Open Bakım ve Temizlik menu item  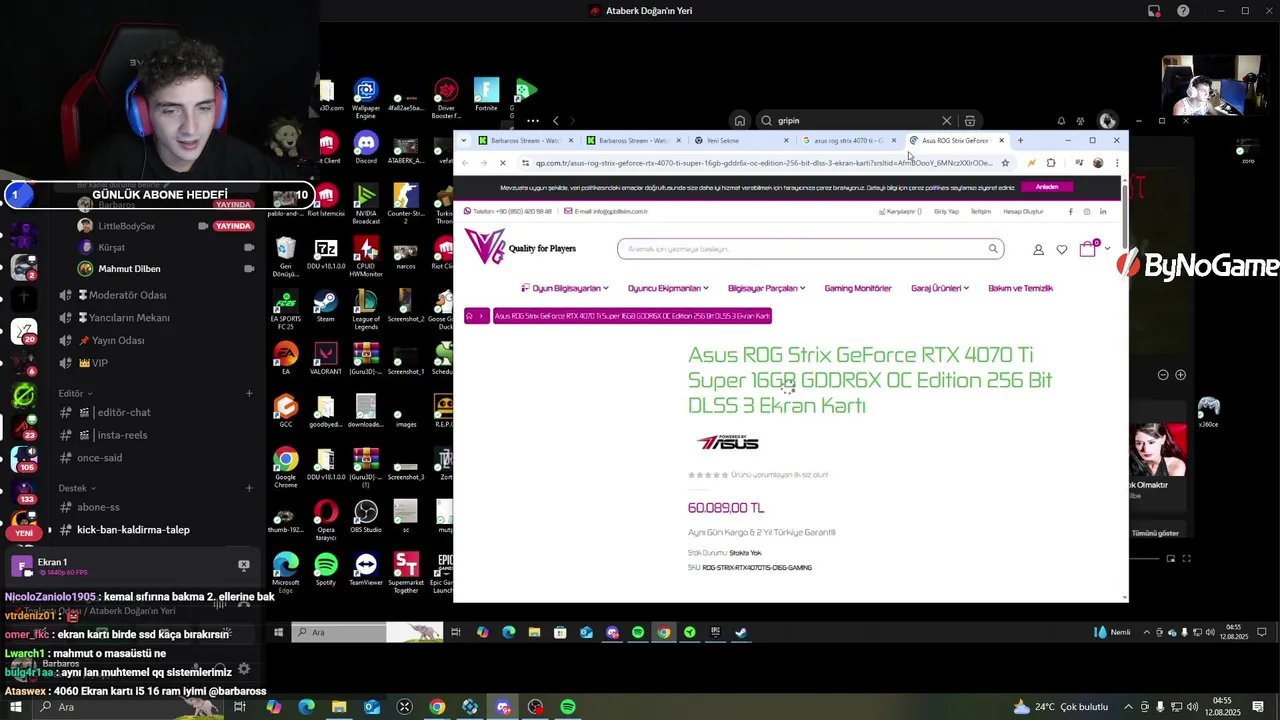(x=1020, y=288)
